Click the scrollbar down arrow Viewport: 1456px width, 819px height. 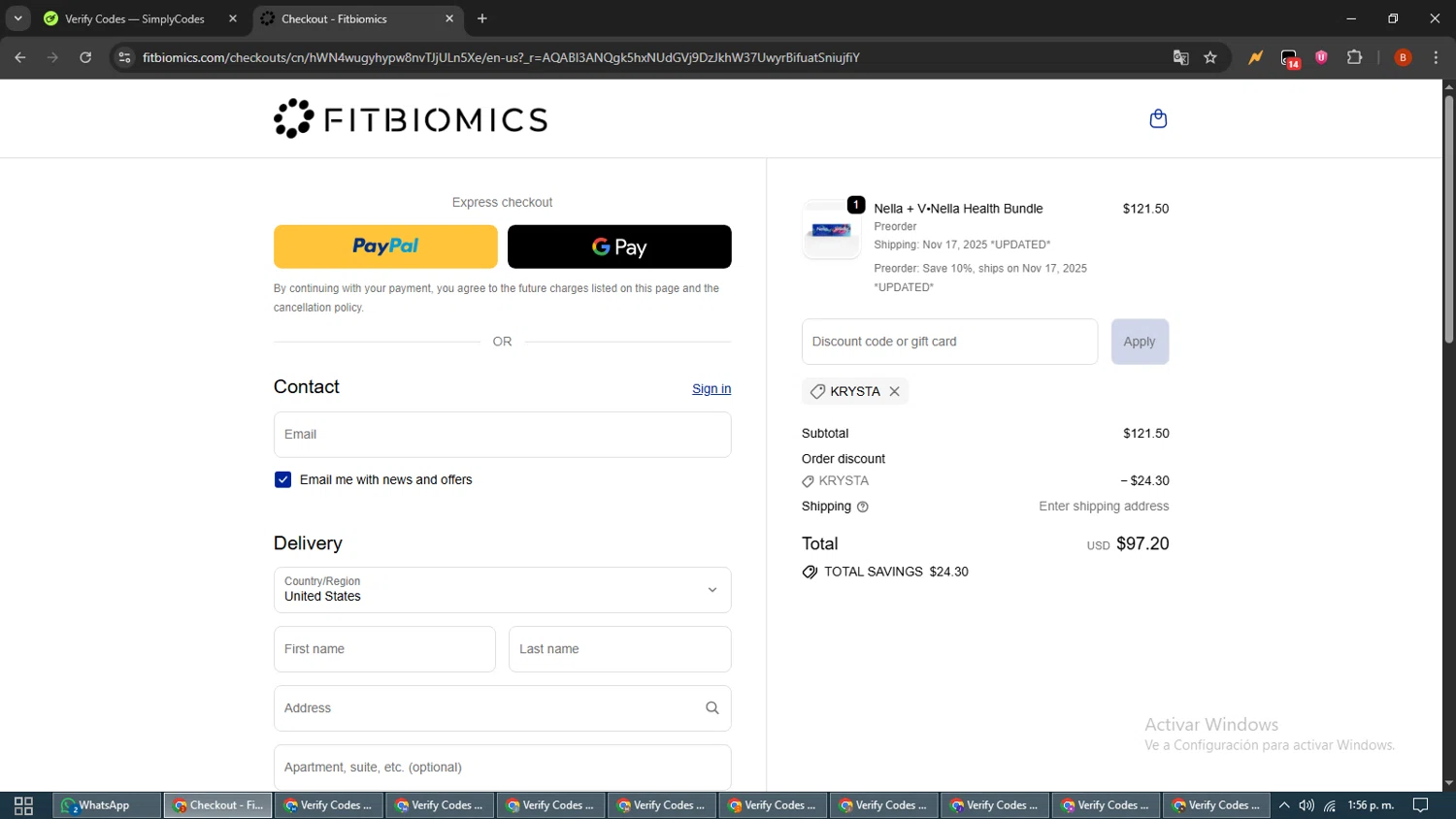(1448, 783)
